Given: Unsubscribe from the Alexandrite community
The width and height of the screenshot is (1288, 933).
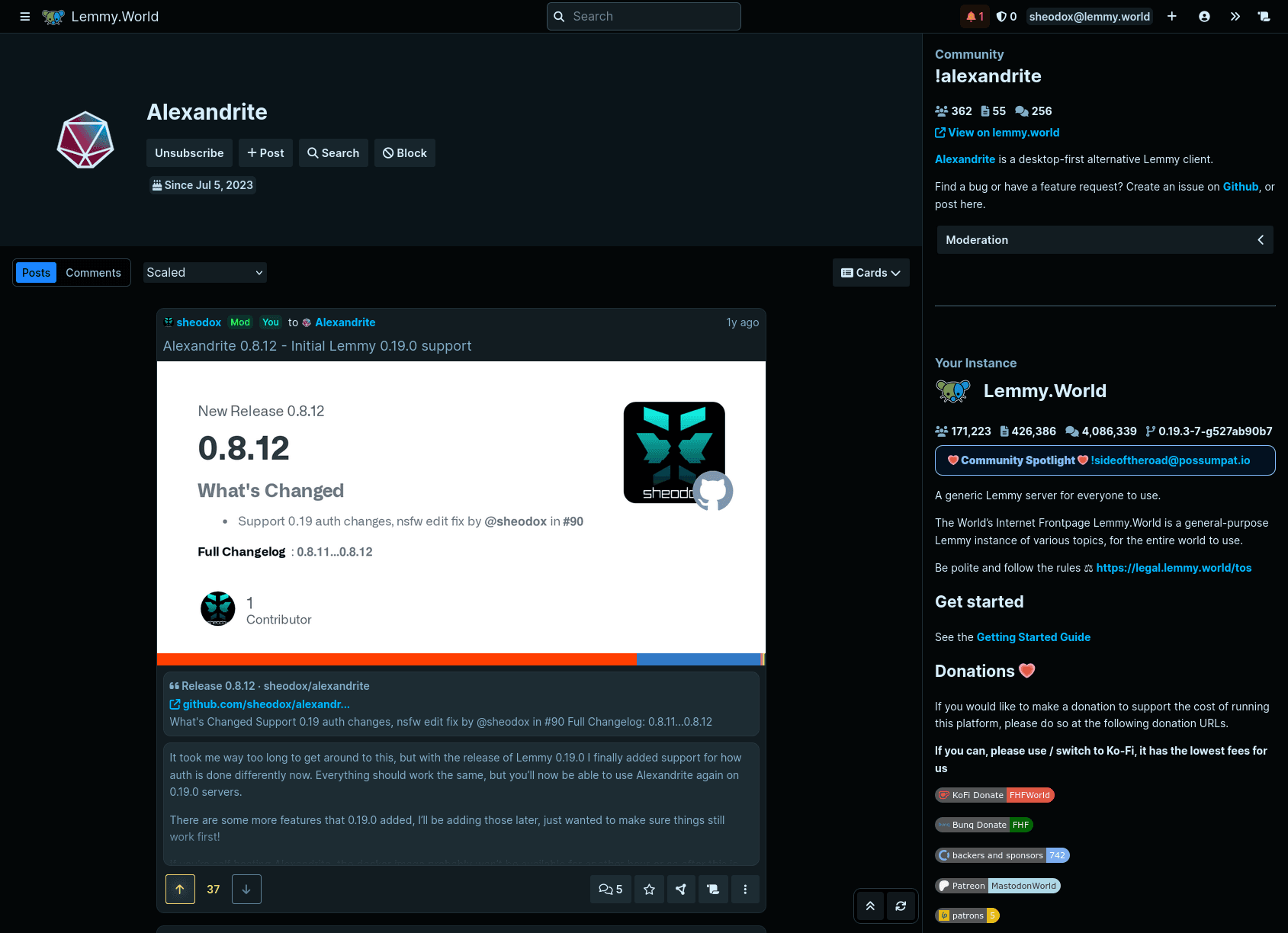Looking at the screenshot, I should (189, 152).
